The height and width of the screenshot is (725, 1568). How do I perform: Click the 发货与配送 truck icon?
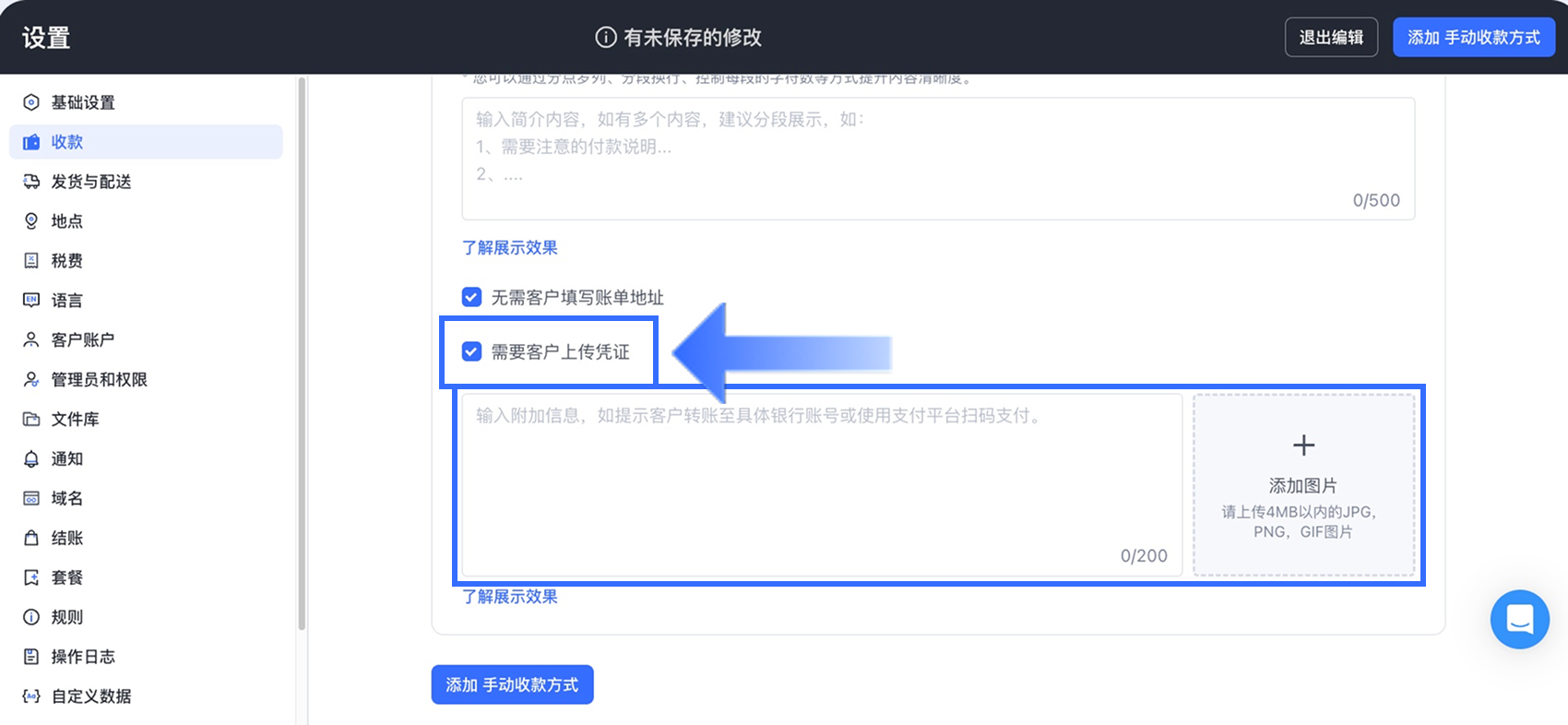click(31, 182)
